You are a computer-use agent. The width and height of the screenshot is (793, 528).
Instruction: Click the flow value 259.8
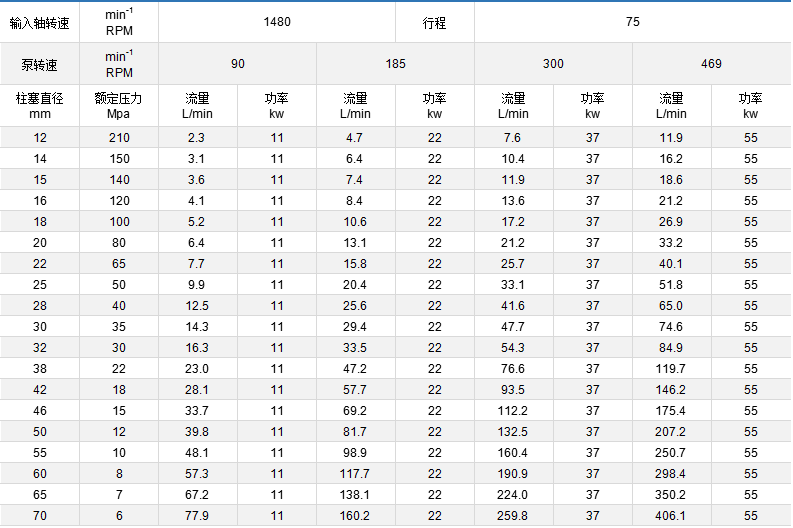513,515
